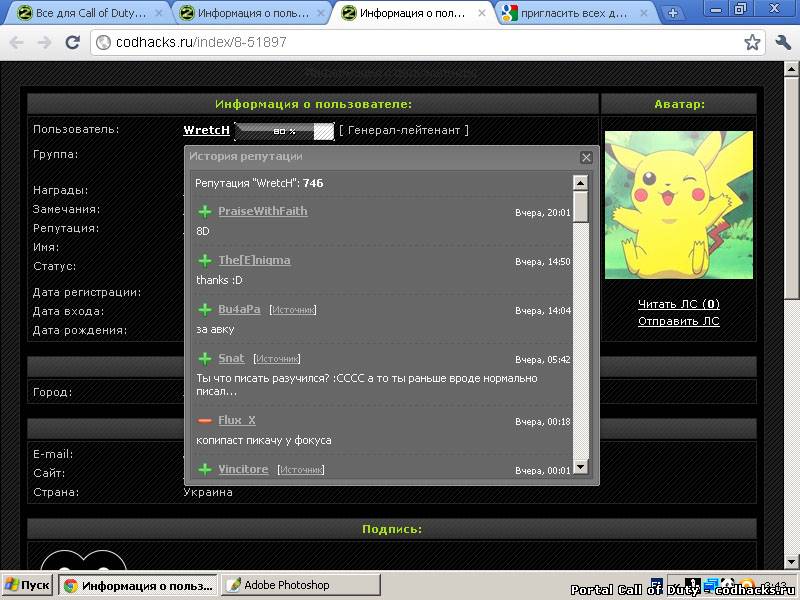Click the 'Аватар:' header
Viewport: 800px width, 600px height.
[x=679, y=104]
